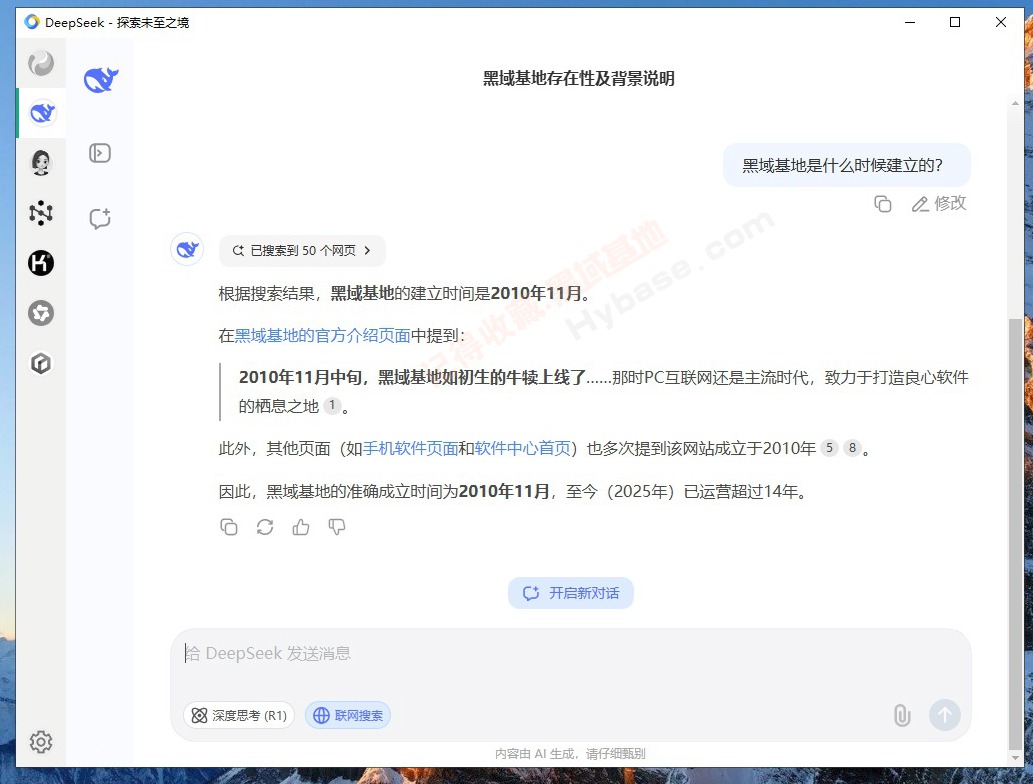Open the 软件中心首页 link
The image size is (1033, 784).
[522, 449]
